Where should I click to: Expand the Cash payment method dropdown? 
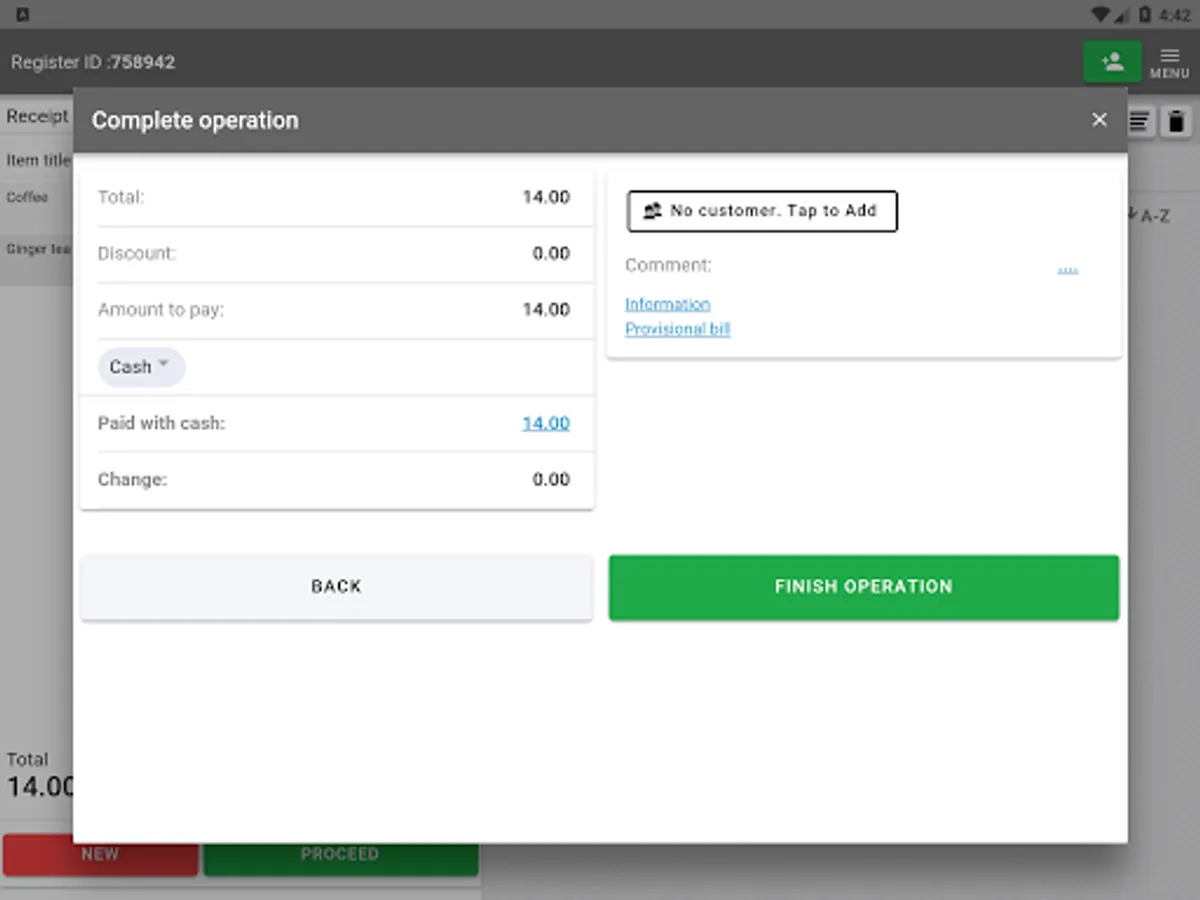click(141, 367)
